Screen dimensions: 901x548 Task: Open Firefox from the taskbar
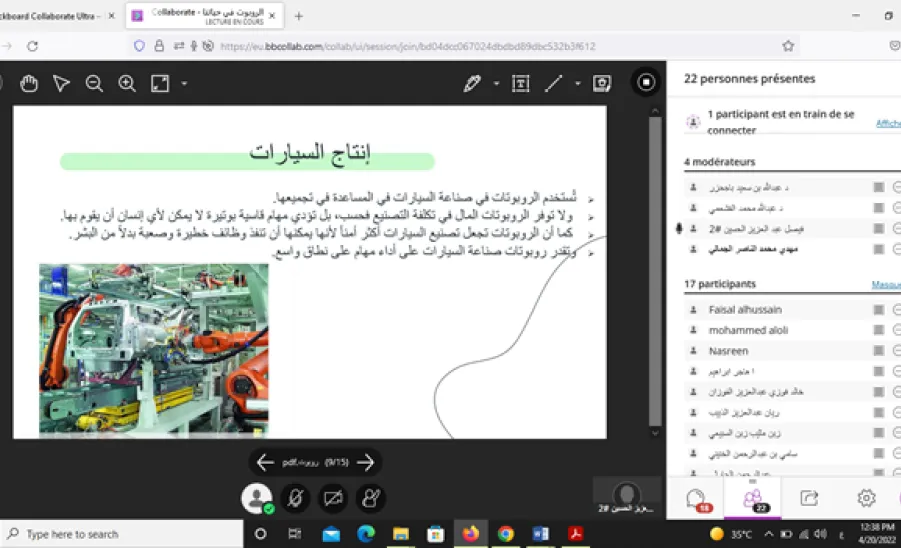(471, 534)
